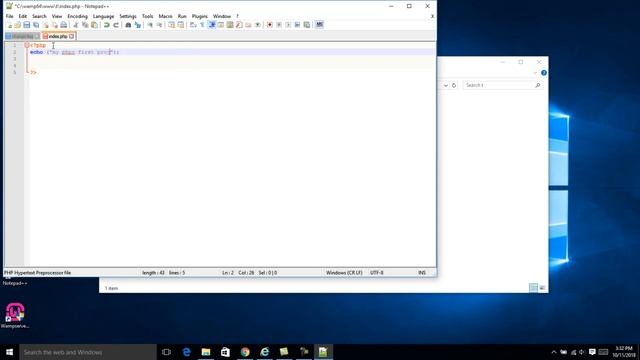This screenshot has width=640, height=360.
Task: Click the Windows Start button
Action: pos(9,352)
